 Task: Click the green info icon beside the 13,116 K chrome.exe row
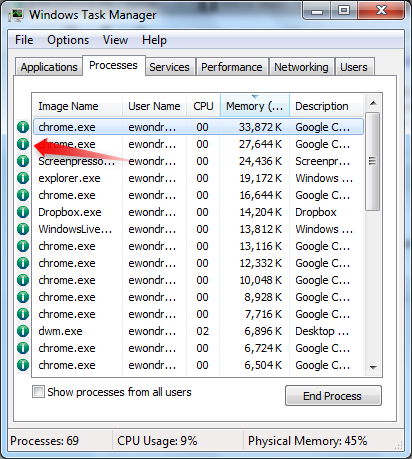click(23, 246)
